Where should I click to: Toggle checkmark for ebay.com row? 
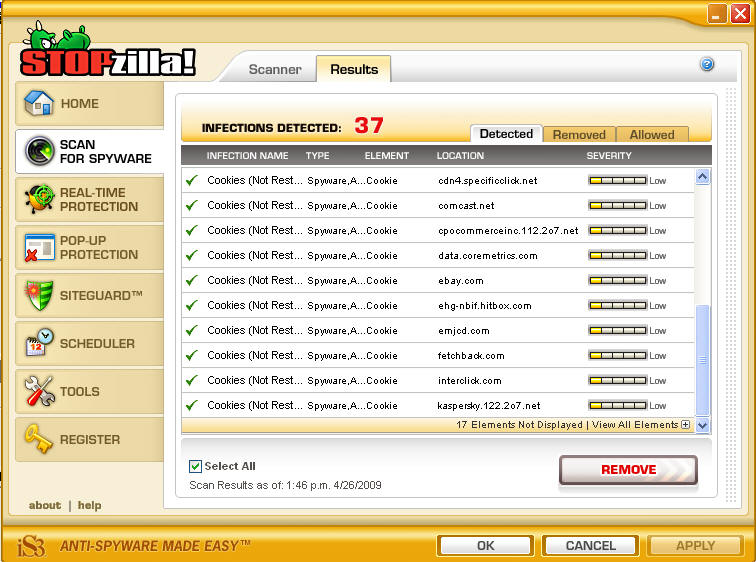click(192, 281)
